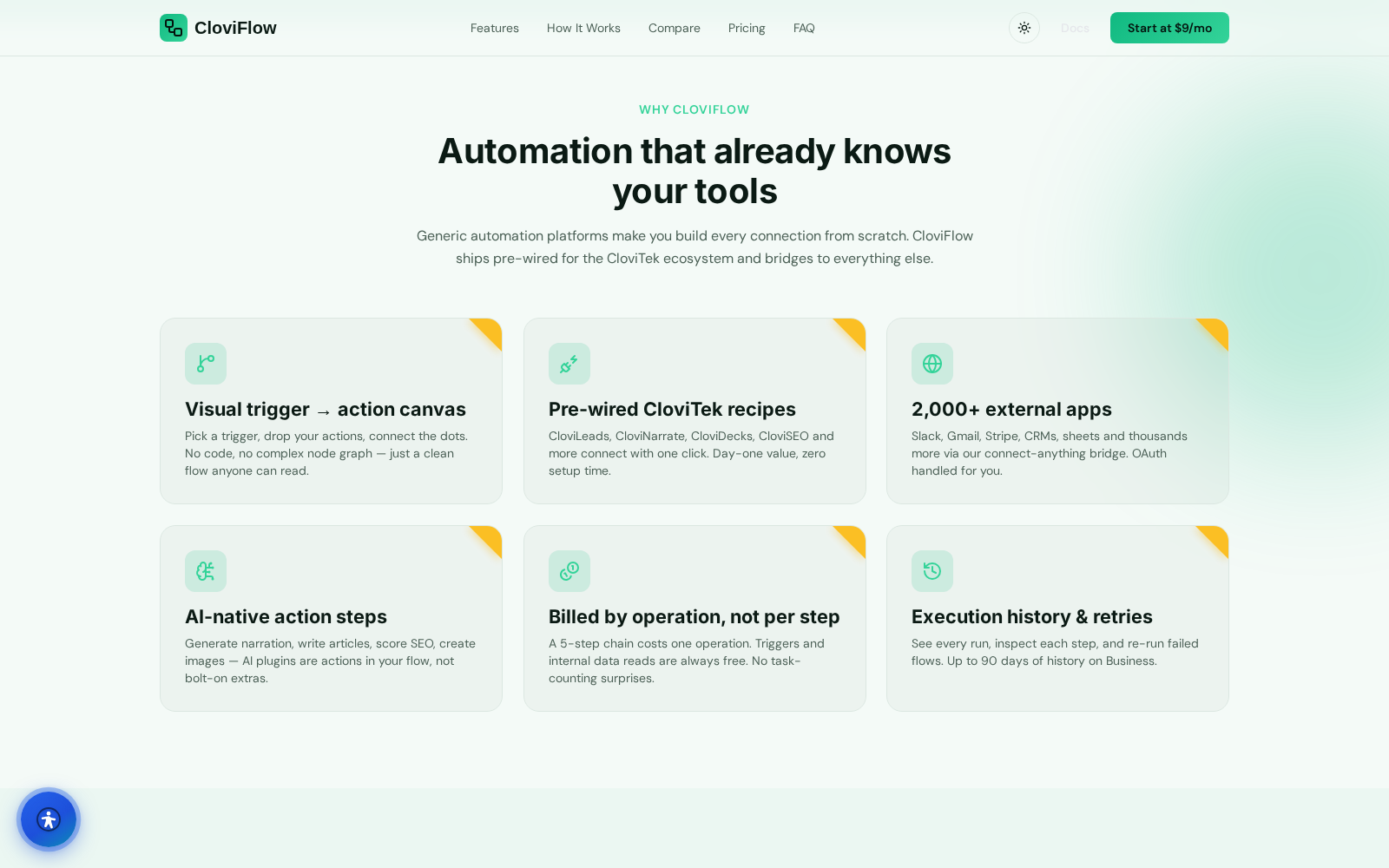This screenshot has width=1389, height=868.
Task: Select the Execution history & retries heading
Action: 1032,616
